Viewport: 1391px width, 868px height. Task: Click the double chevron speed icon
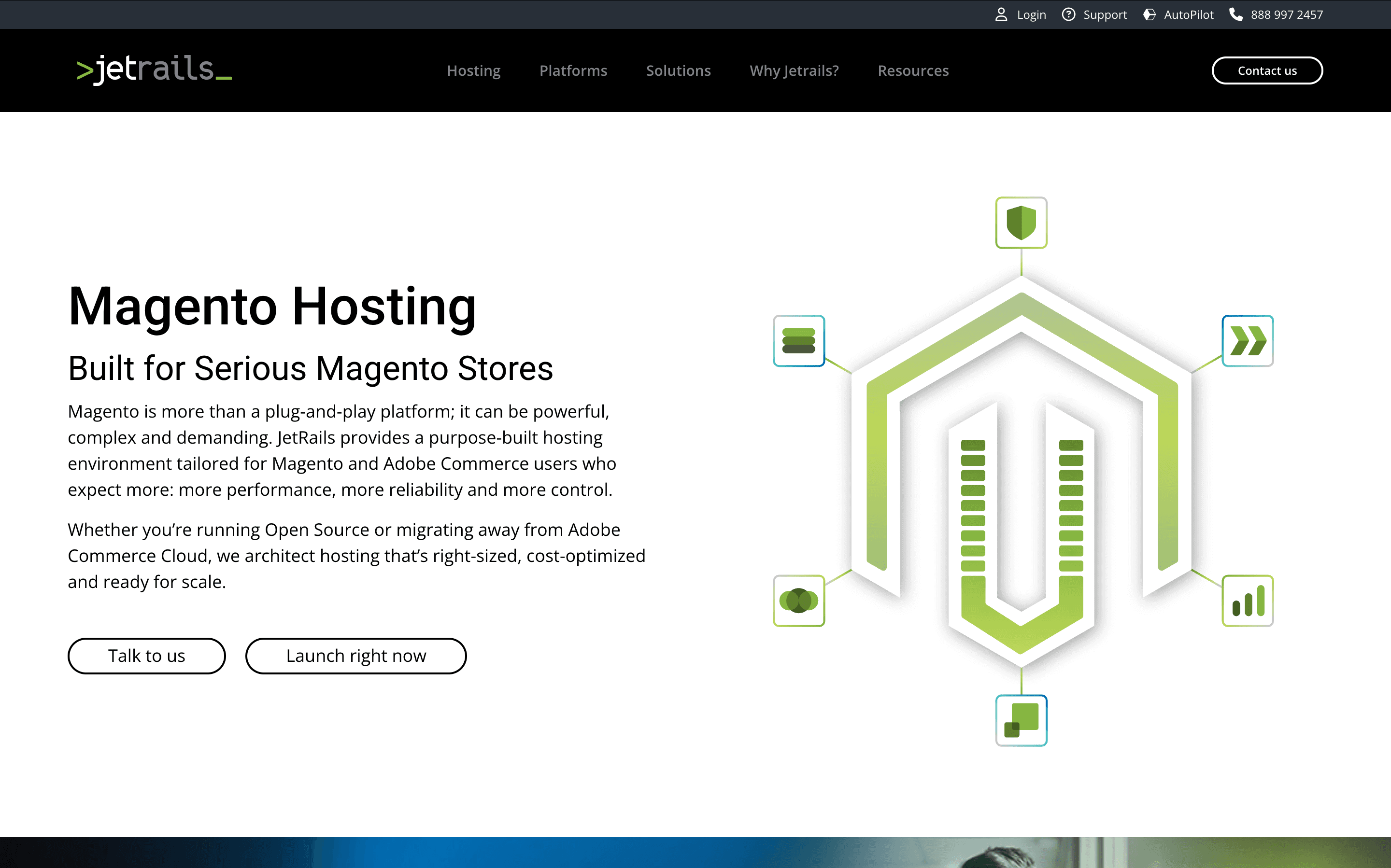coord(1248,340)
